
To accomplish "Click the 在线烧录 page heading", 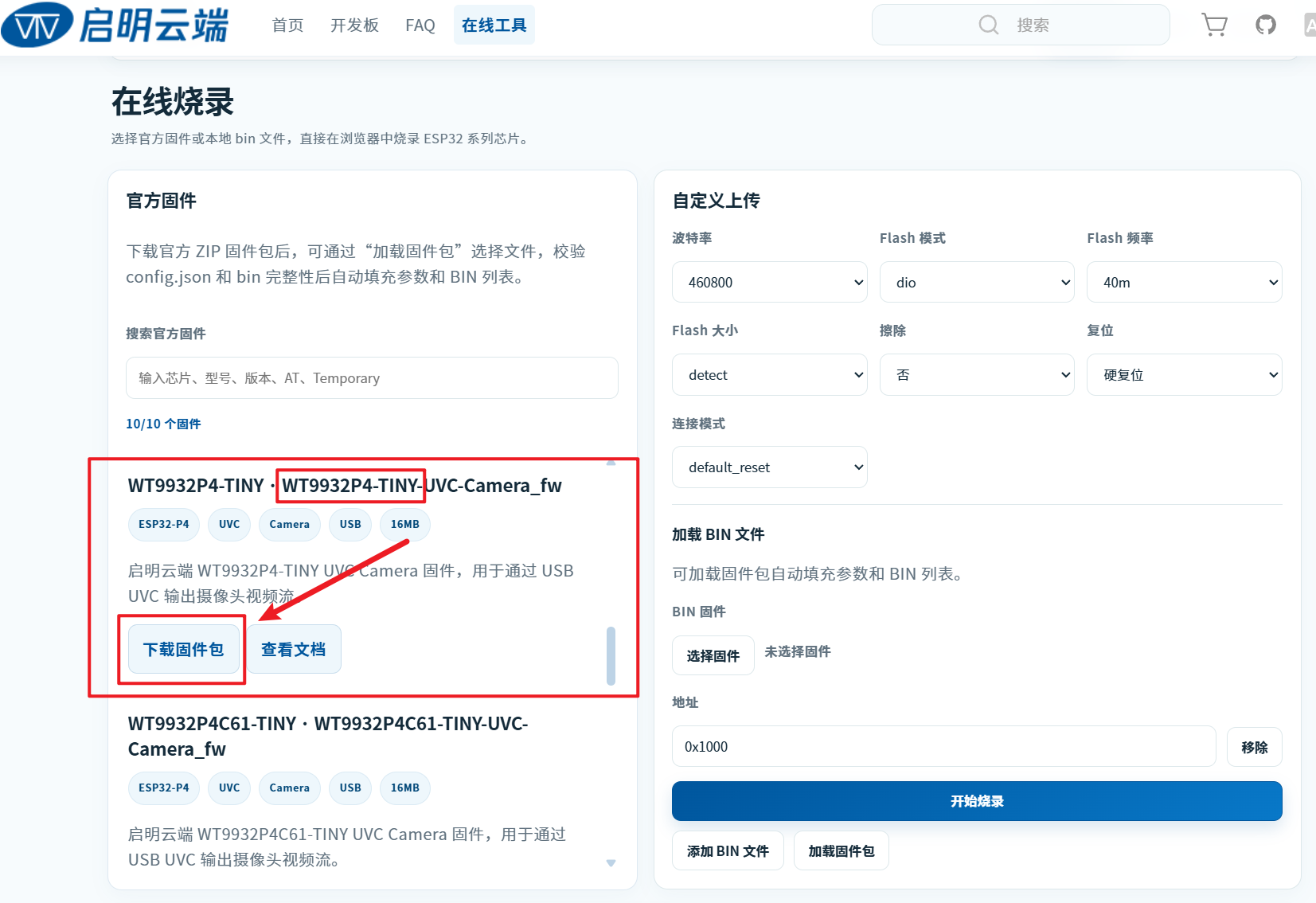I will click(x=173, y=102).
